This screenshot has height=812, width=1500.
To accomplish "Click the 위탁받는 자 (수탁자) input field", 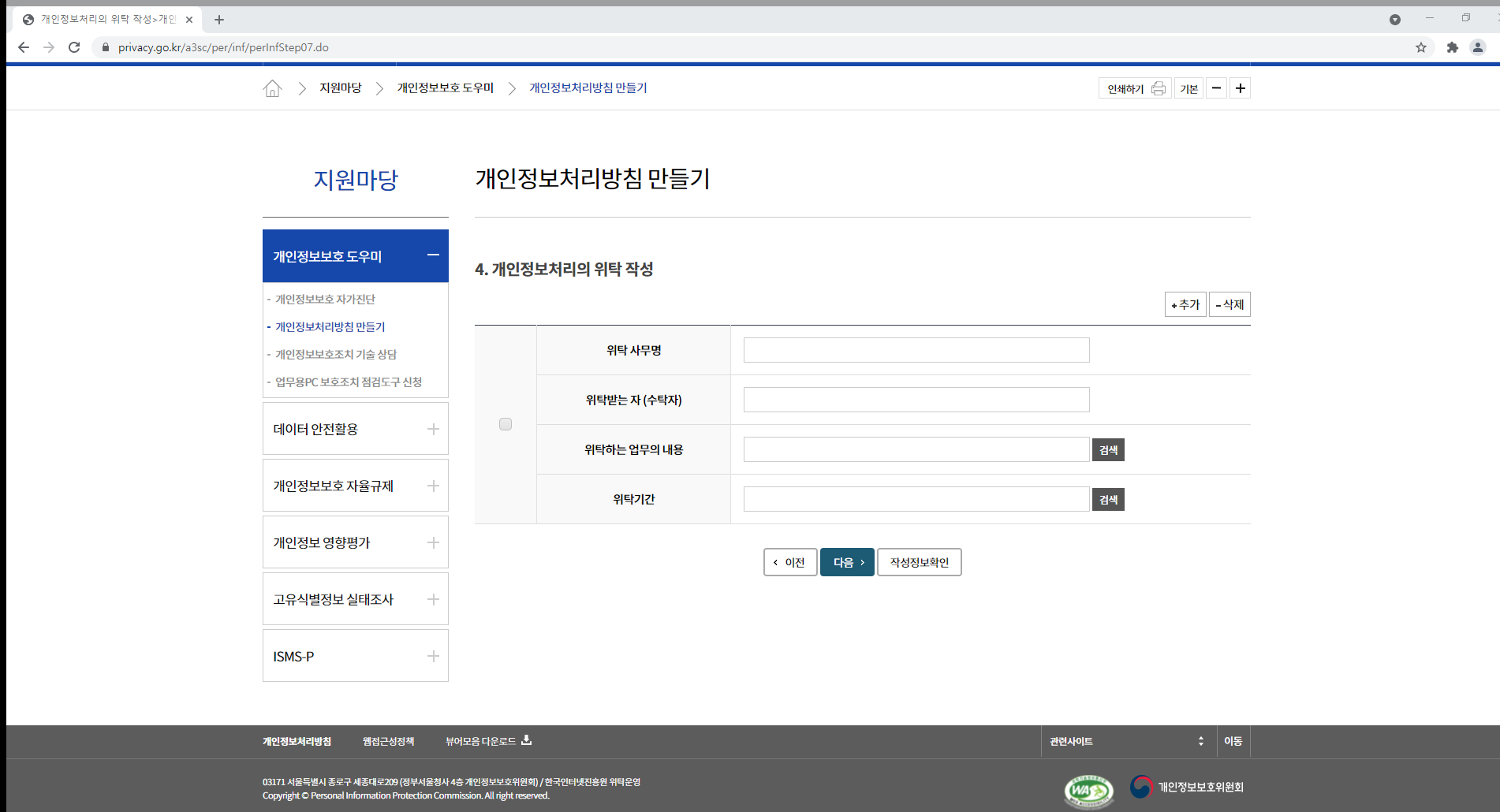I will point(916,400).
